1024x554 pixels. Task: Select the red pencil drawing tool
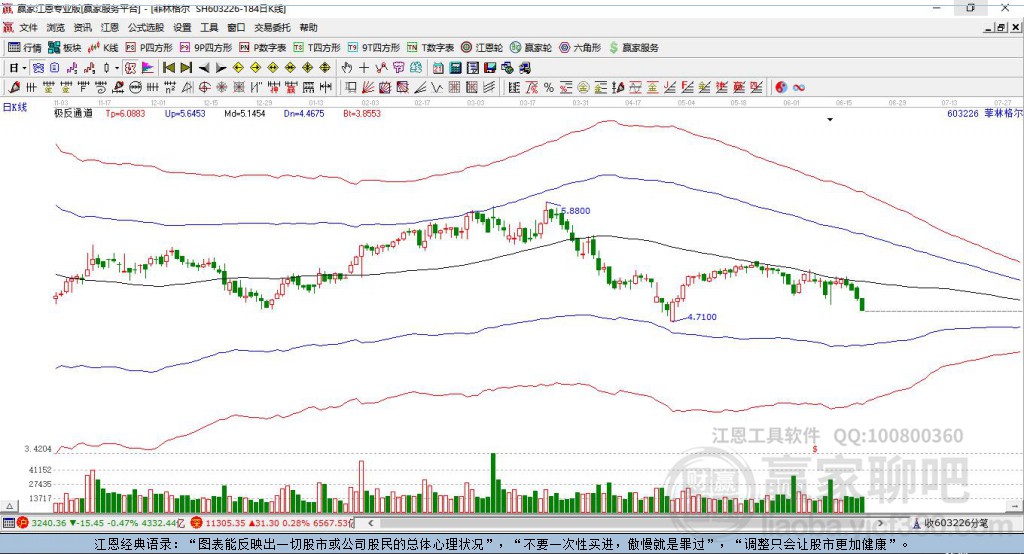(x=14, y=87)
